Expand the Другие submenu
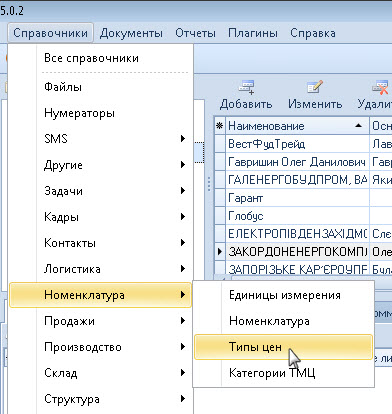This screenshot has width=392, height=414. pyautogui.click(x=100, y=165)
